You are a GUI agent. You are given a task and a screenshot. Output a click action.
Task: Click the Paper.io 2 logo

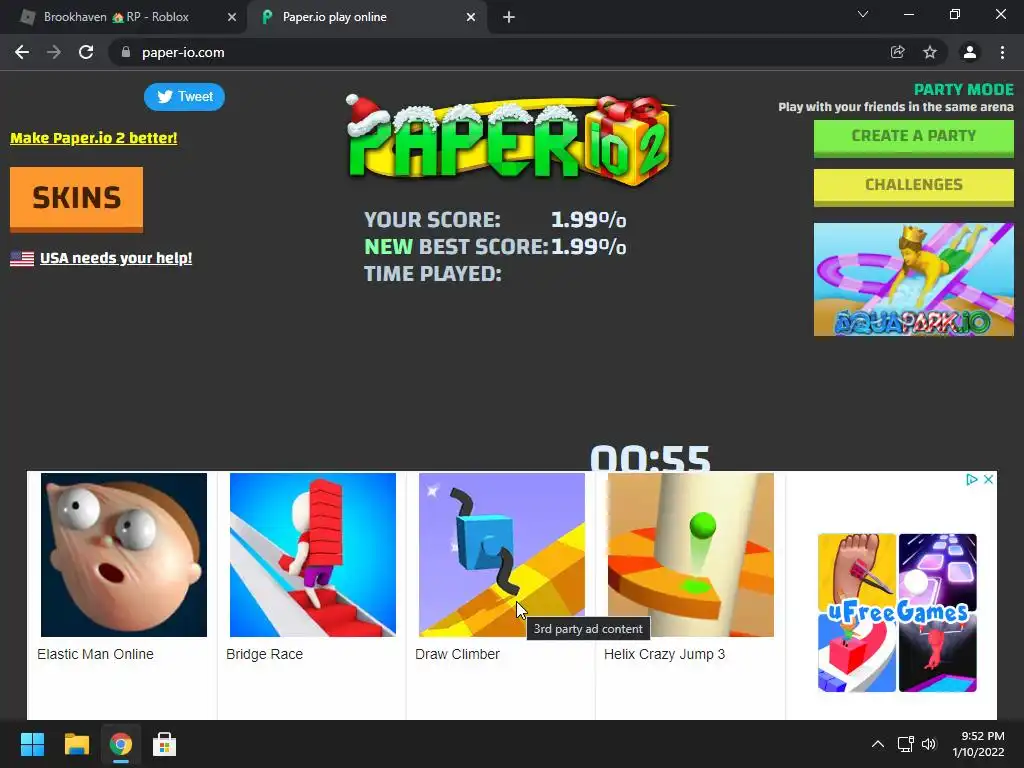(x=508, y=139)
